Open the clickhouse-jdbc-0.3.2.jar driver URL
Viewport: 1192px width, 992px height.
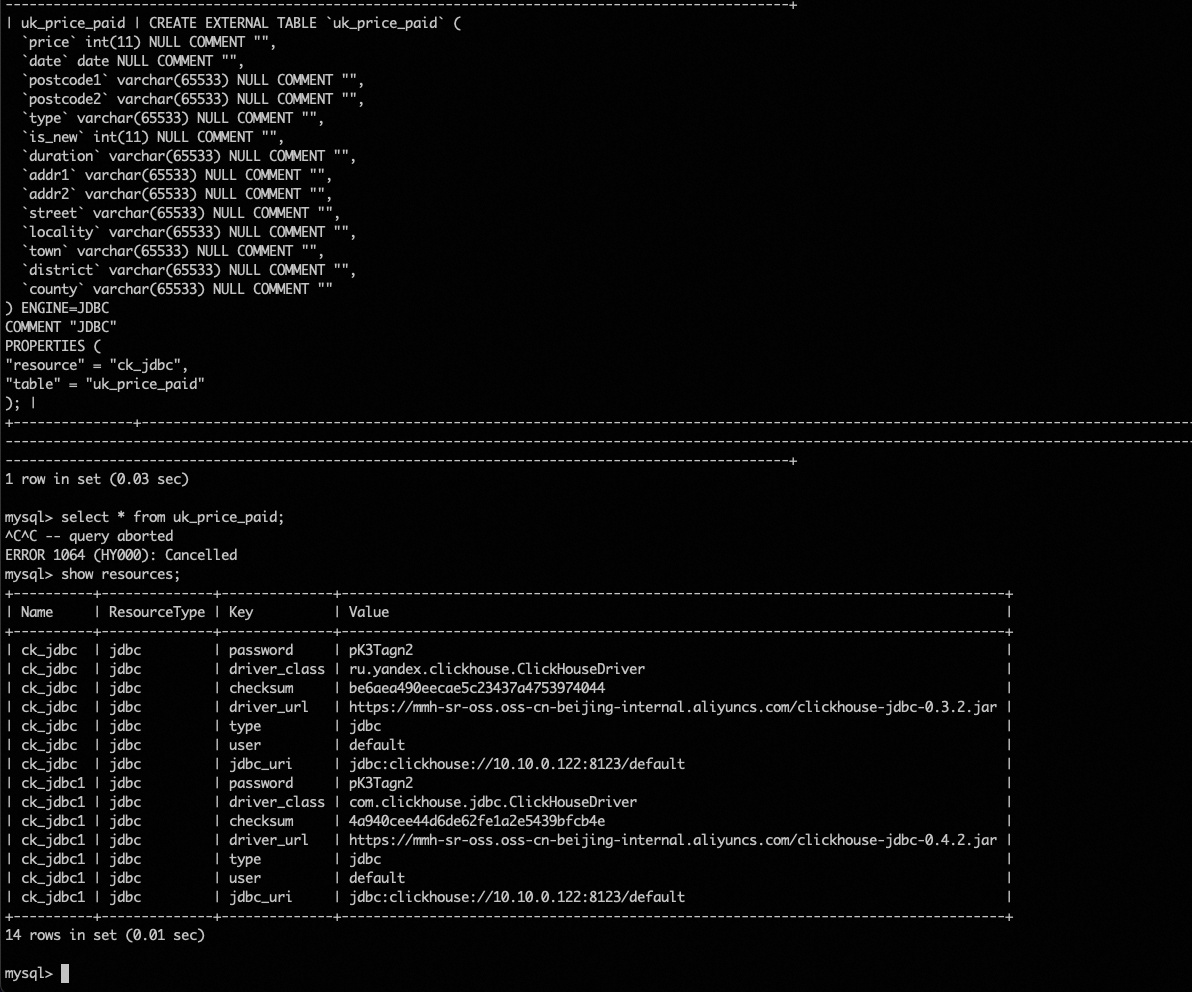coord(672,707)
